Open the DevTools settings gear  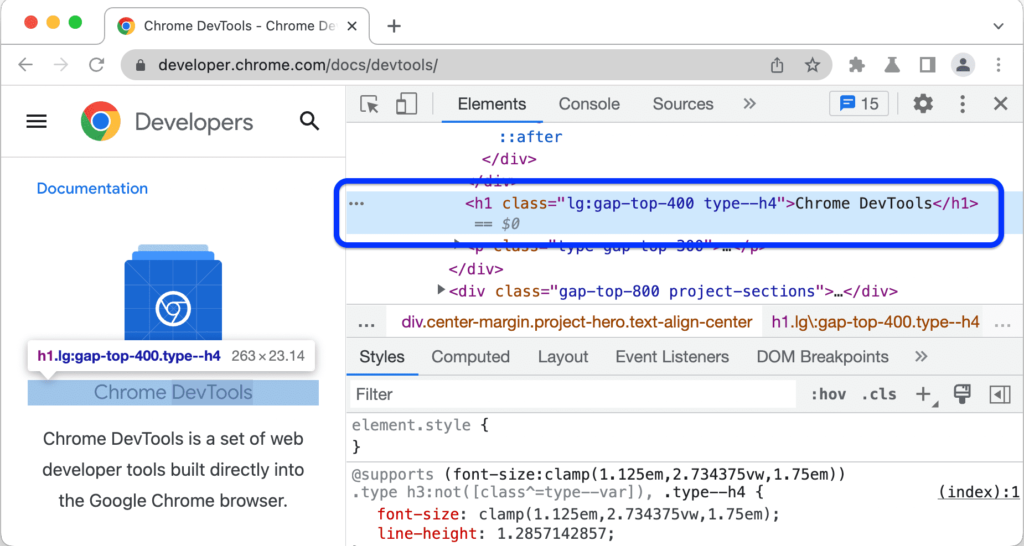(923, 104)
